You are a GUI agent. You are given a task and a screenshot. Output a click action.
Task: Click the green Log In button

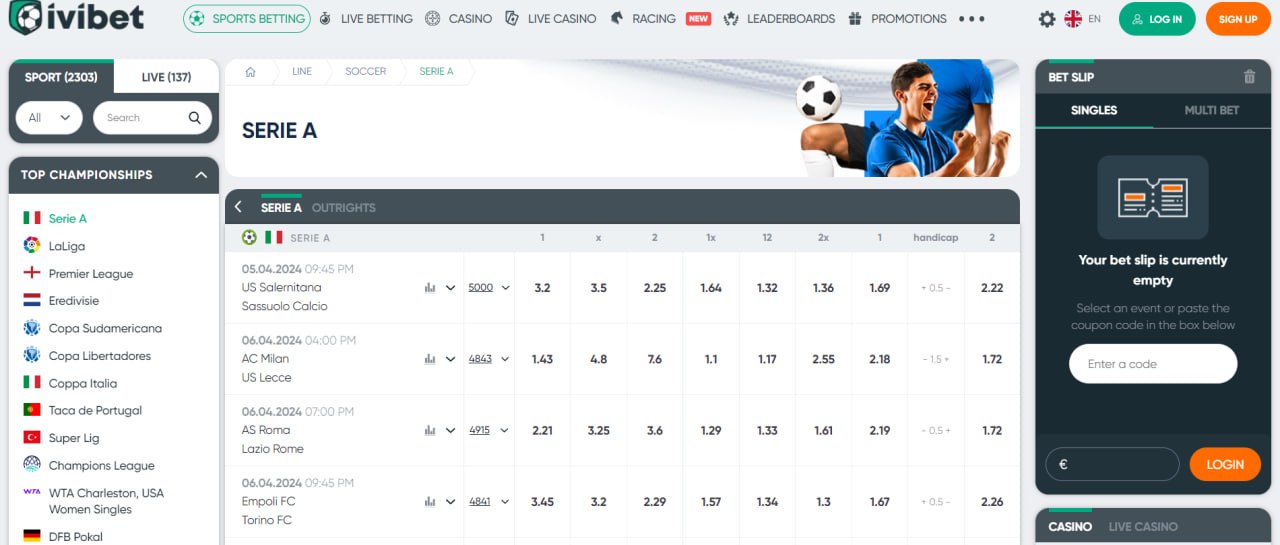1157,19
